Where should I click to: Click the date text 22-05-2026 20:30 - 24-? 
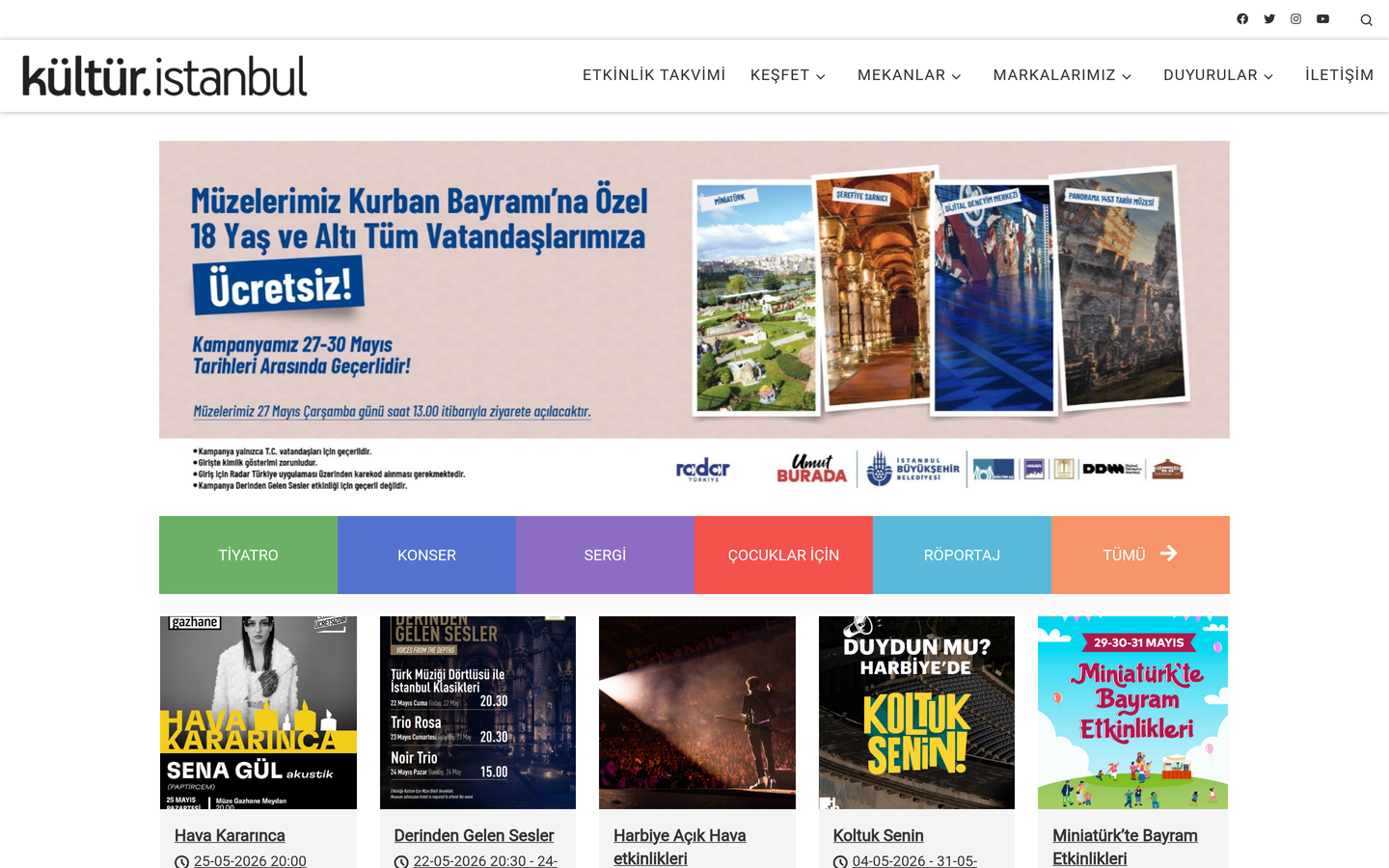(485, 861)
